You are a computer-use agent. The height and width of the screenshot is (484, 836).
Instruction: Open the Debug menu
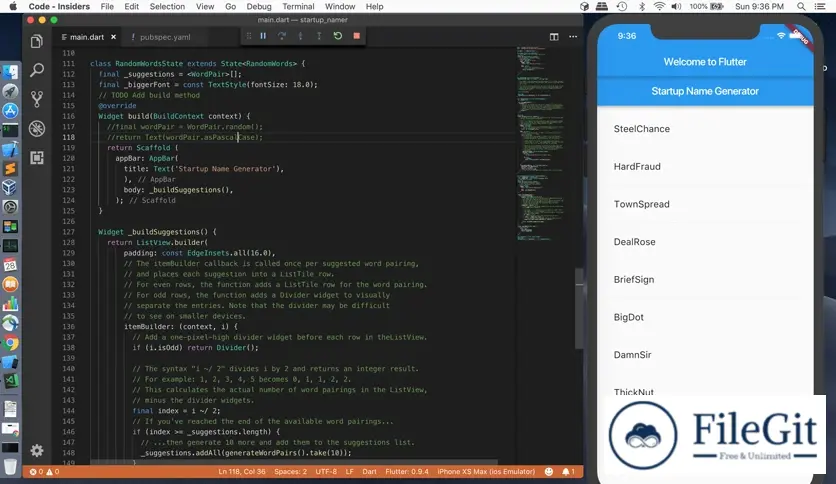(259, 6)
